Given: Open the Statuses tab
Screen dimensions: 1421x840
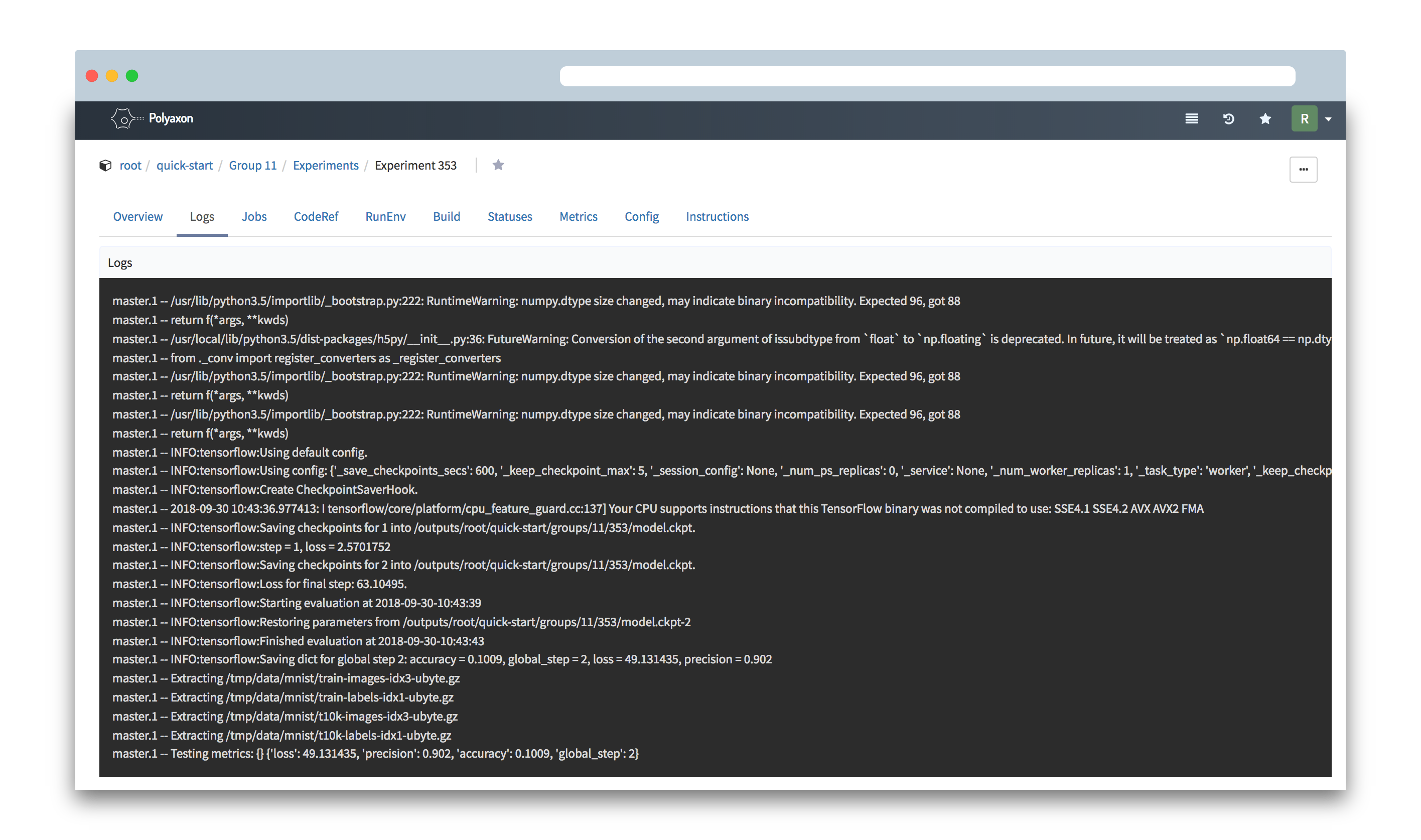Looking at the screenshot, I should 509,216.
